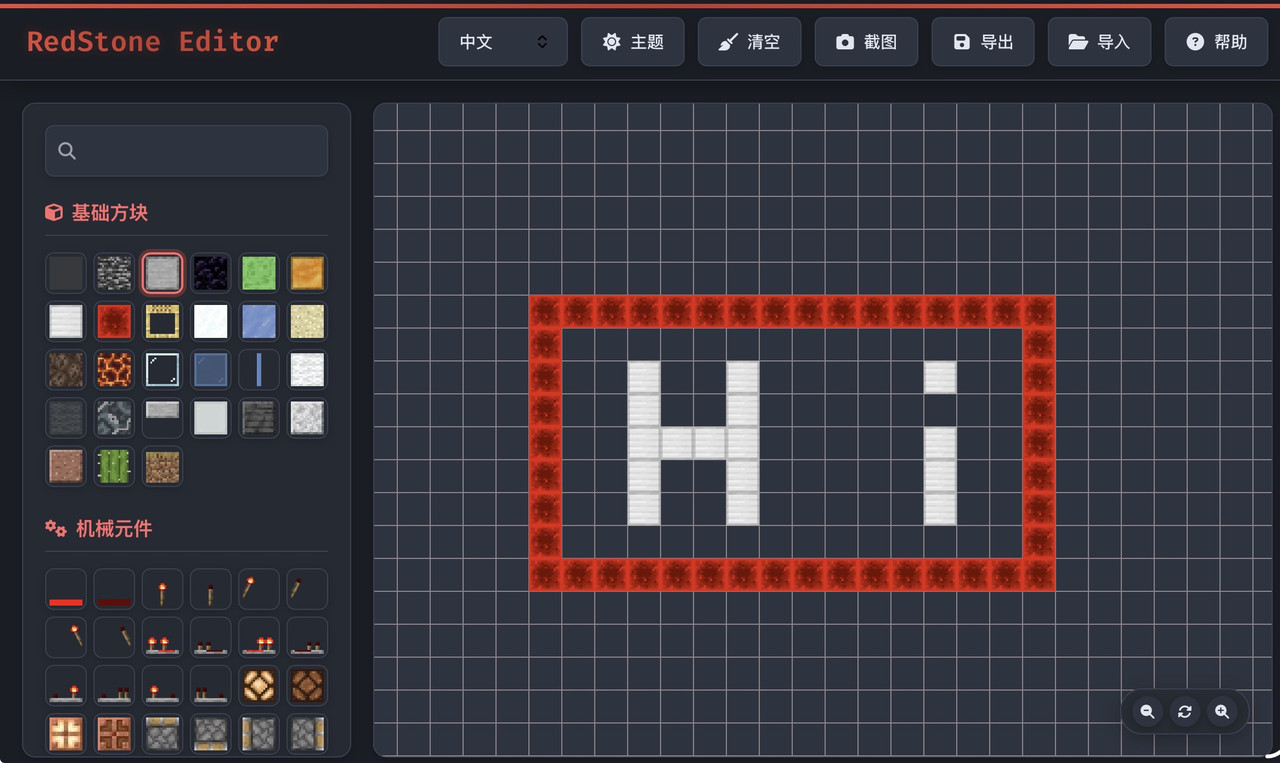Take a screenshot with 截图 button
Image resolution: width=1280 pixels, height=763 pixels.
point(866,41)
